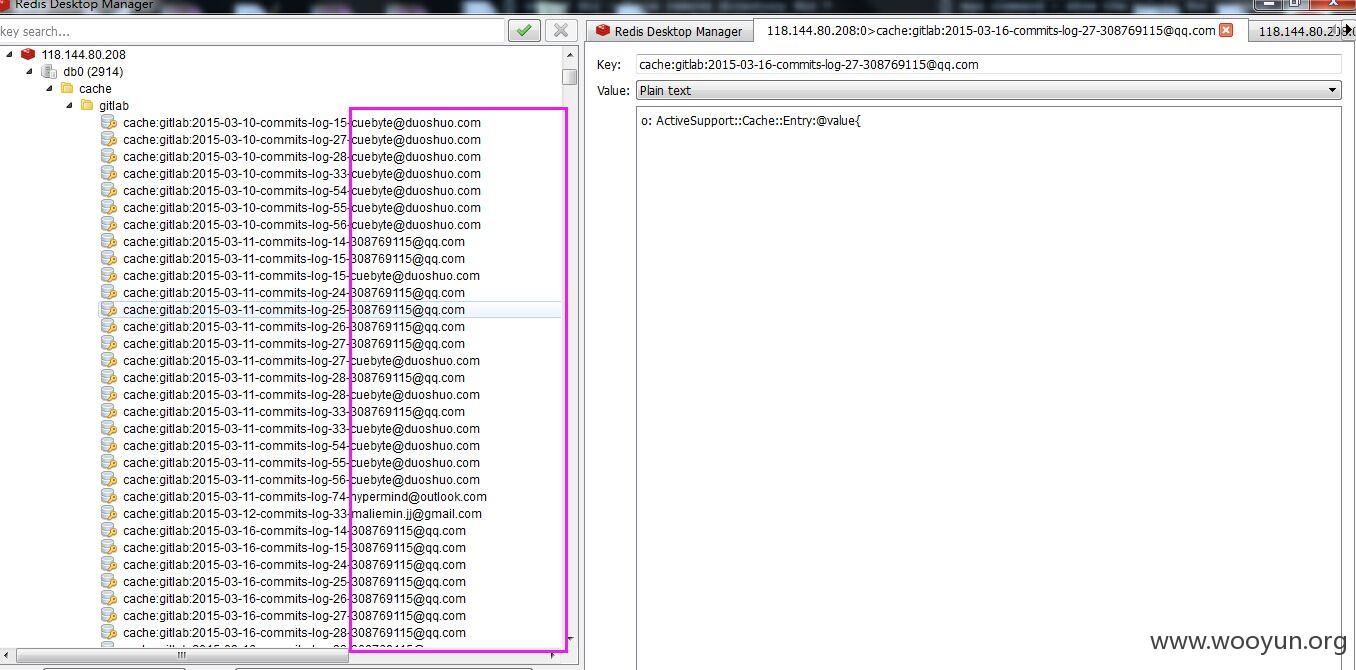Click key icon of 2015-03-10-commits-log-15 cuebyte entry

pyautogui.click(x=109, y=122)
